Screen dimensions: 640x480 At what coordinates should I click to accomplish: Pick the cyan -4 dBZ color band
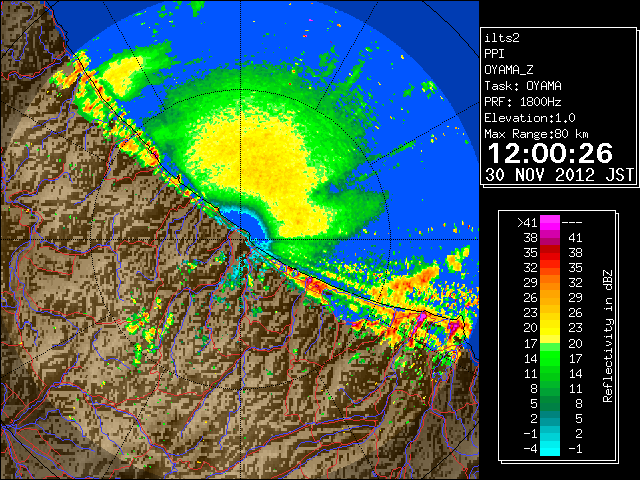(550, 449)
